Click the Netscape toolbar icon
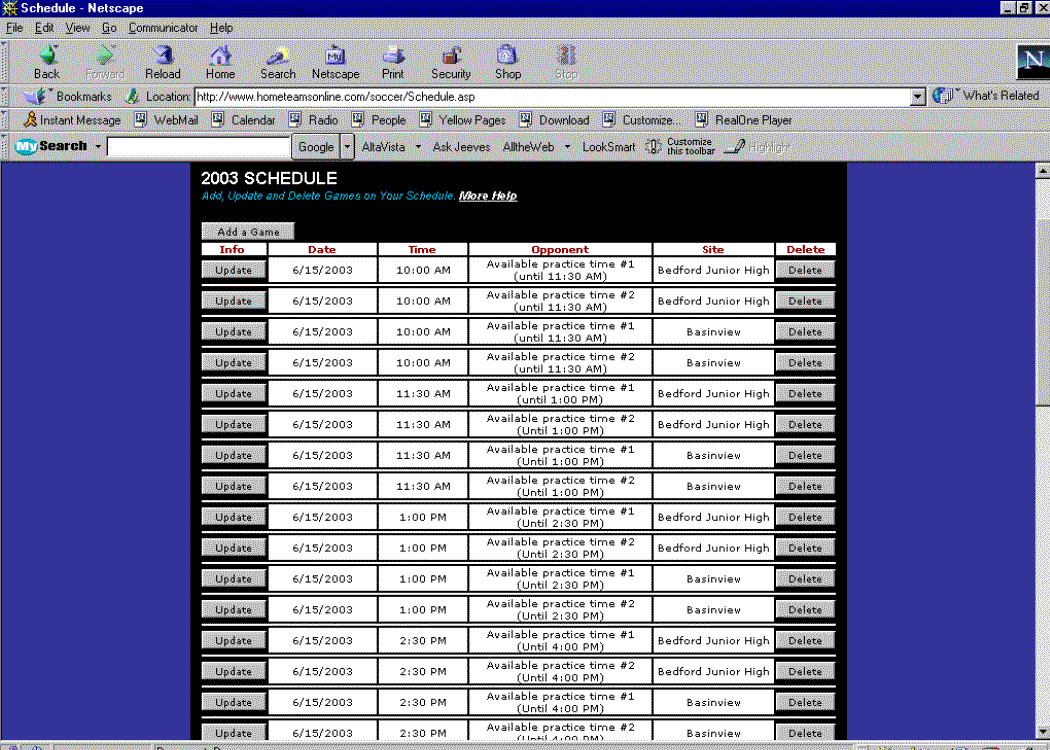This screenshot has height=750, width=1050. point(335,62)
